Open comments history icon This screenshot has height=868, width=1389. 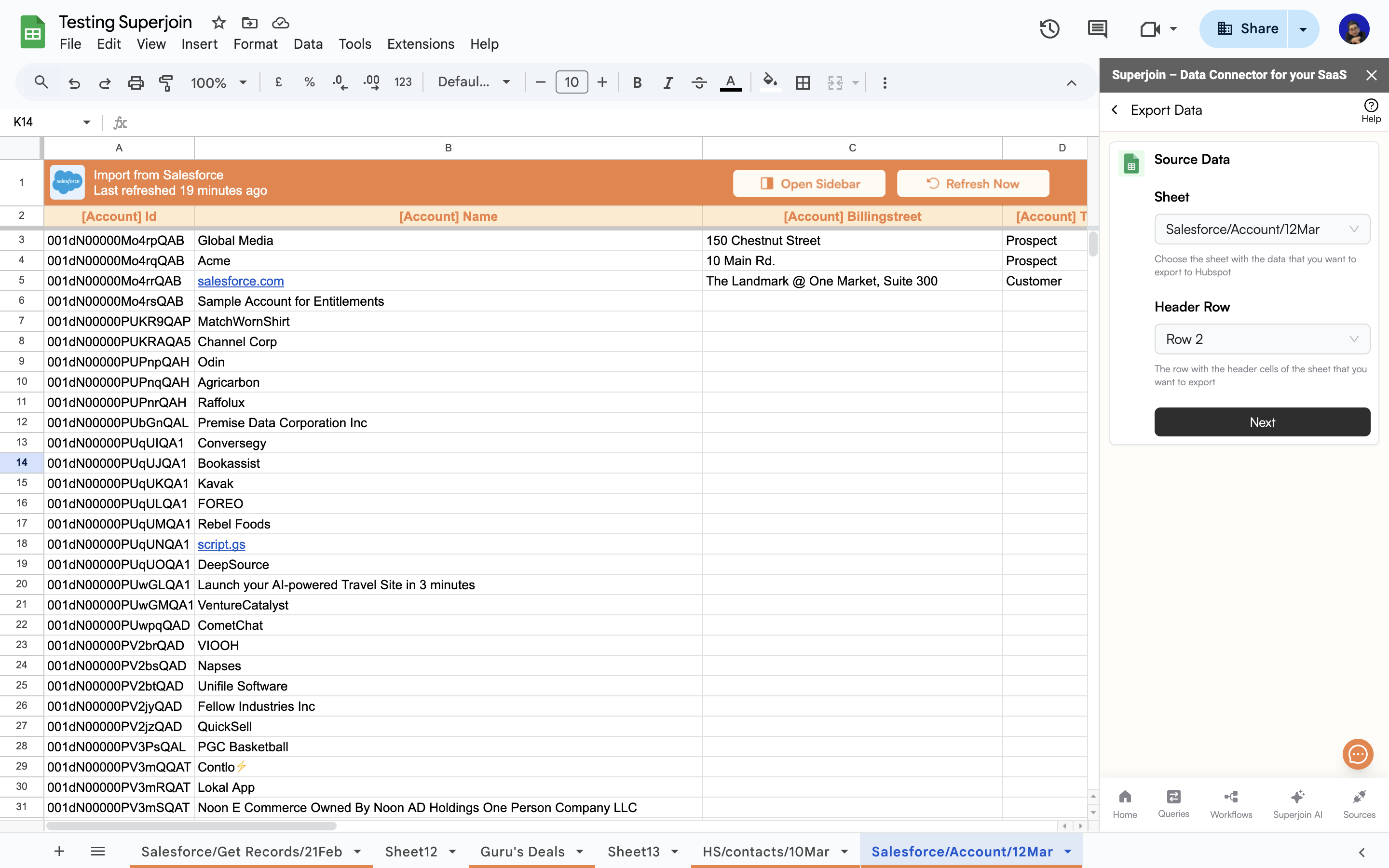pyautogui.click(x=1097, y=29)
